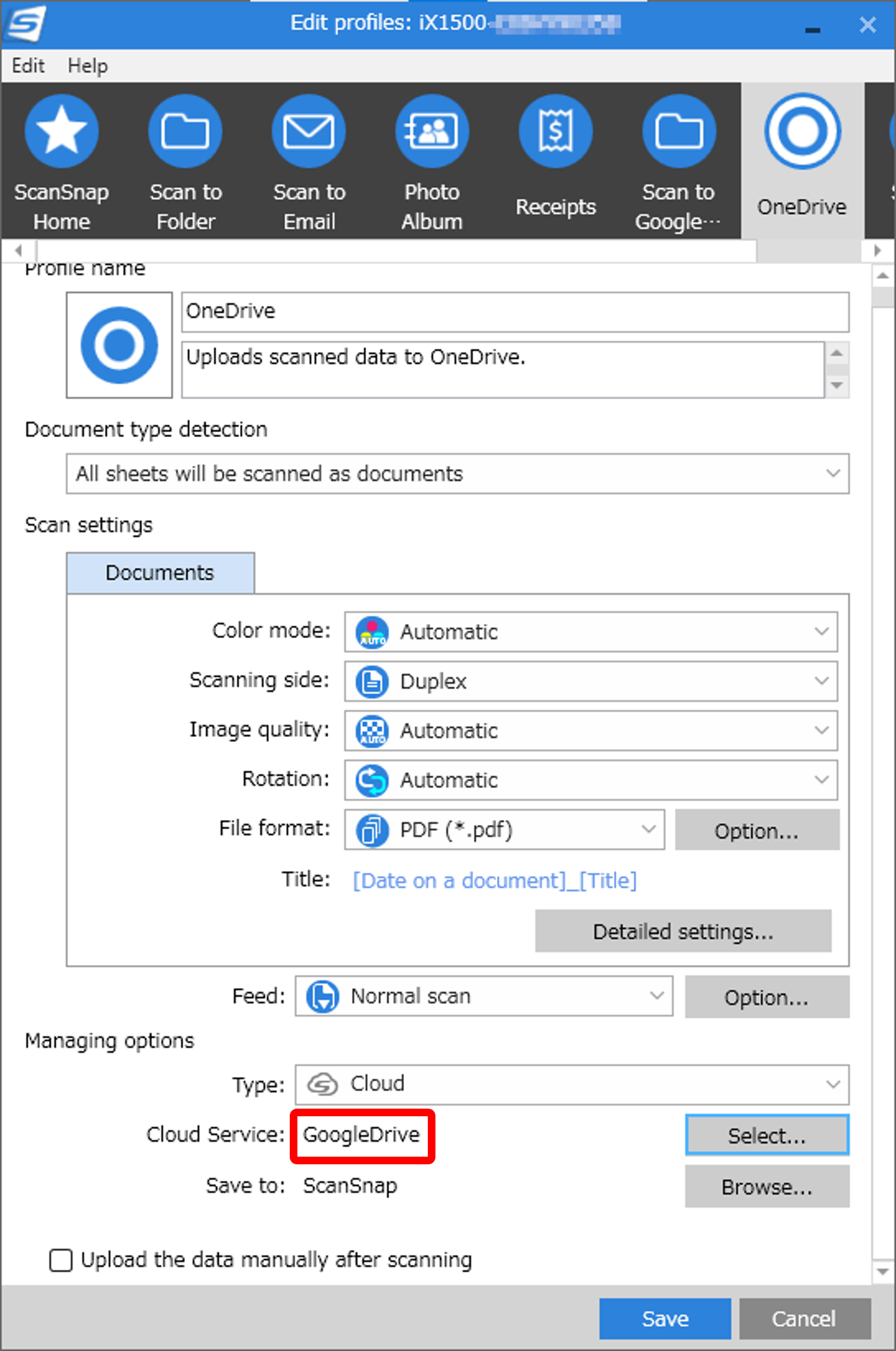Image resolution: width=896 pixels, height=1351 pixels.
Task: Click the profile list horizontal scrollbar
Action: click(x=397, y=251)
